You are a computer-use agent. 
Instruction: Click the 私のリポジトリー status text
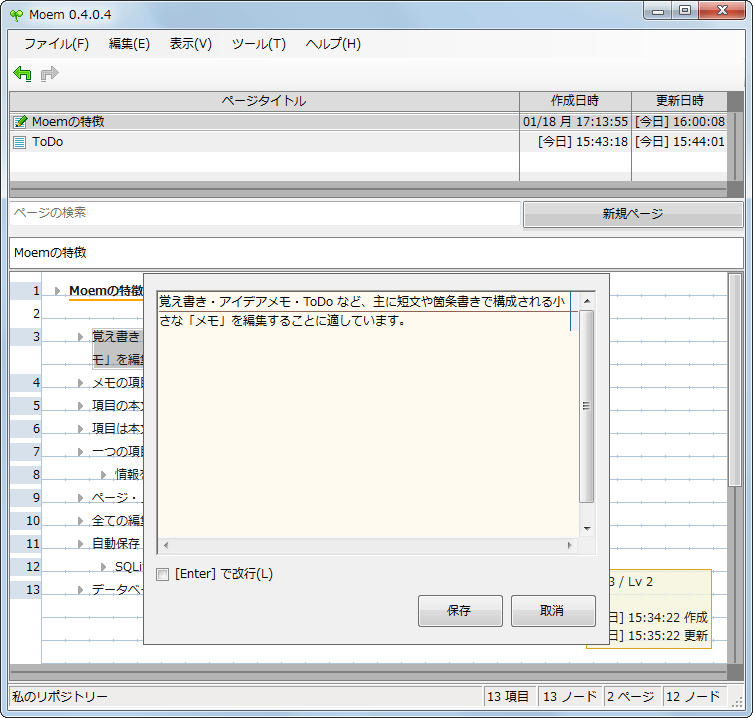tap(60, 697)
